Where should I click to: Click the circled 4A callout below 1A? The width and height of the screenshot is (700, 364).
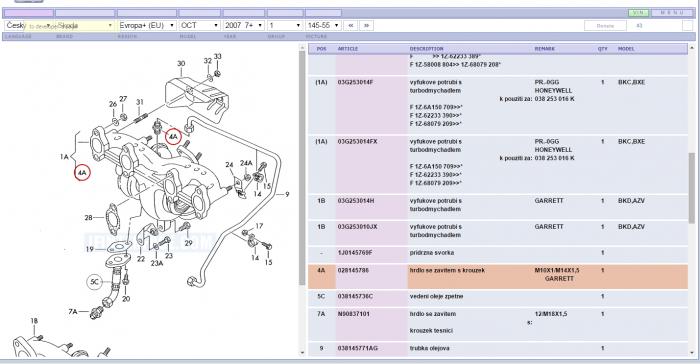click(x=82, y=172)
